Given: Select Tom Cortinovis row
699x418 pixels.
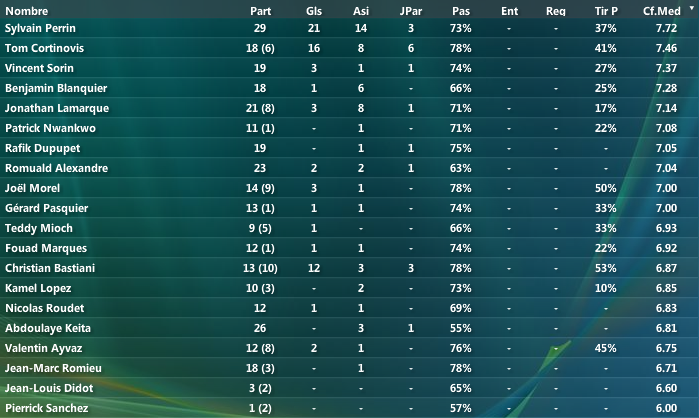Looking at the screenshot, I should click(x=350, y=48).
